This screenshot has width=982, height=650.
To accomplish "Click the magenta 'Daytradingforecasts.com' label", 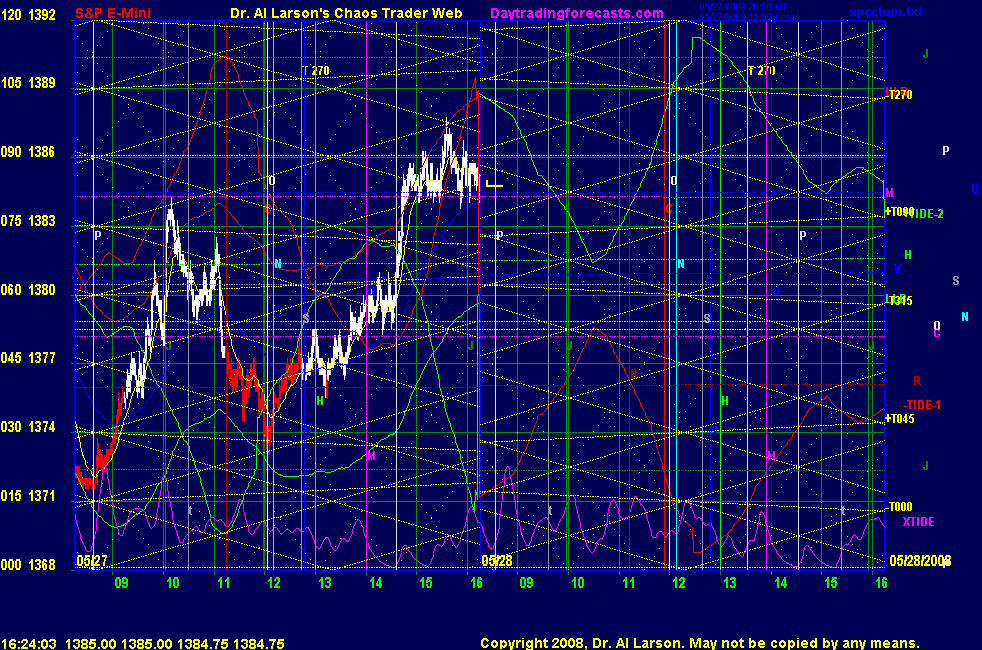I will [x=577, y=13].
